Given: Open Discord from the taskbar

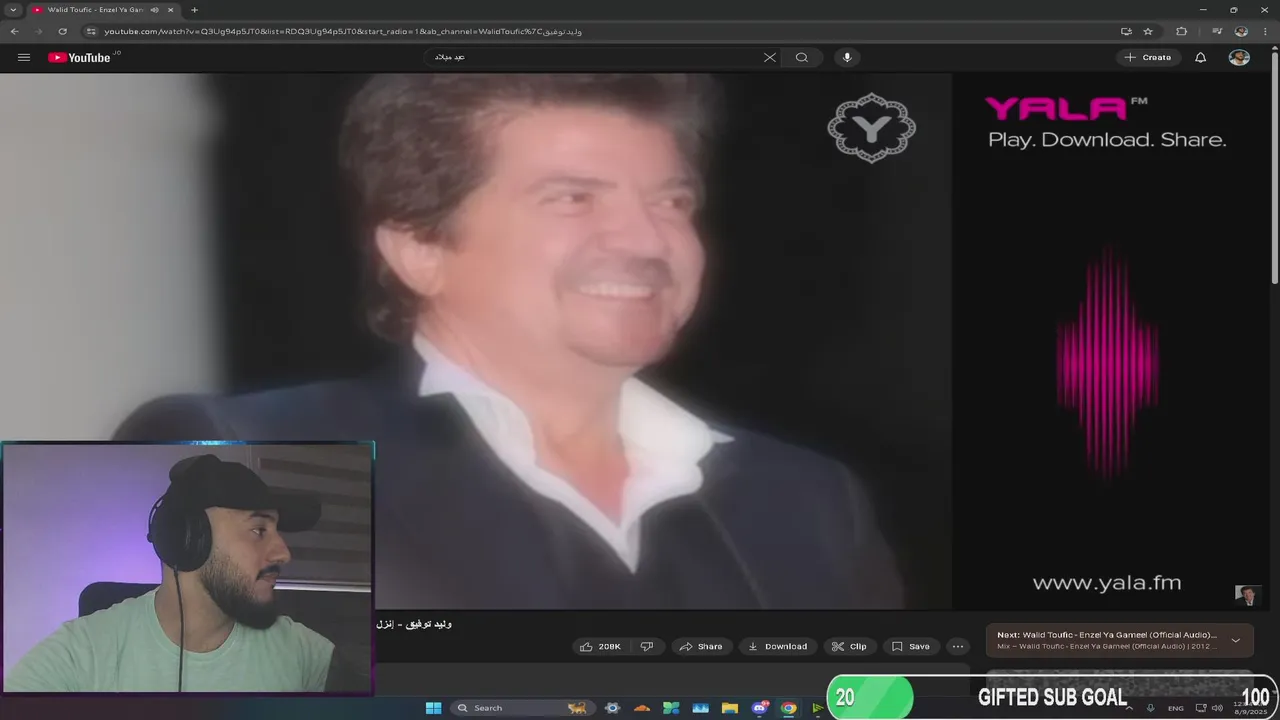Looking at the screenshot, I should tap(759, 708).
